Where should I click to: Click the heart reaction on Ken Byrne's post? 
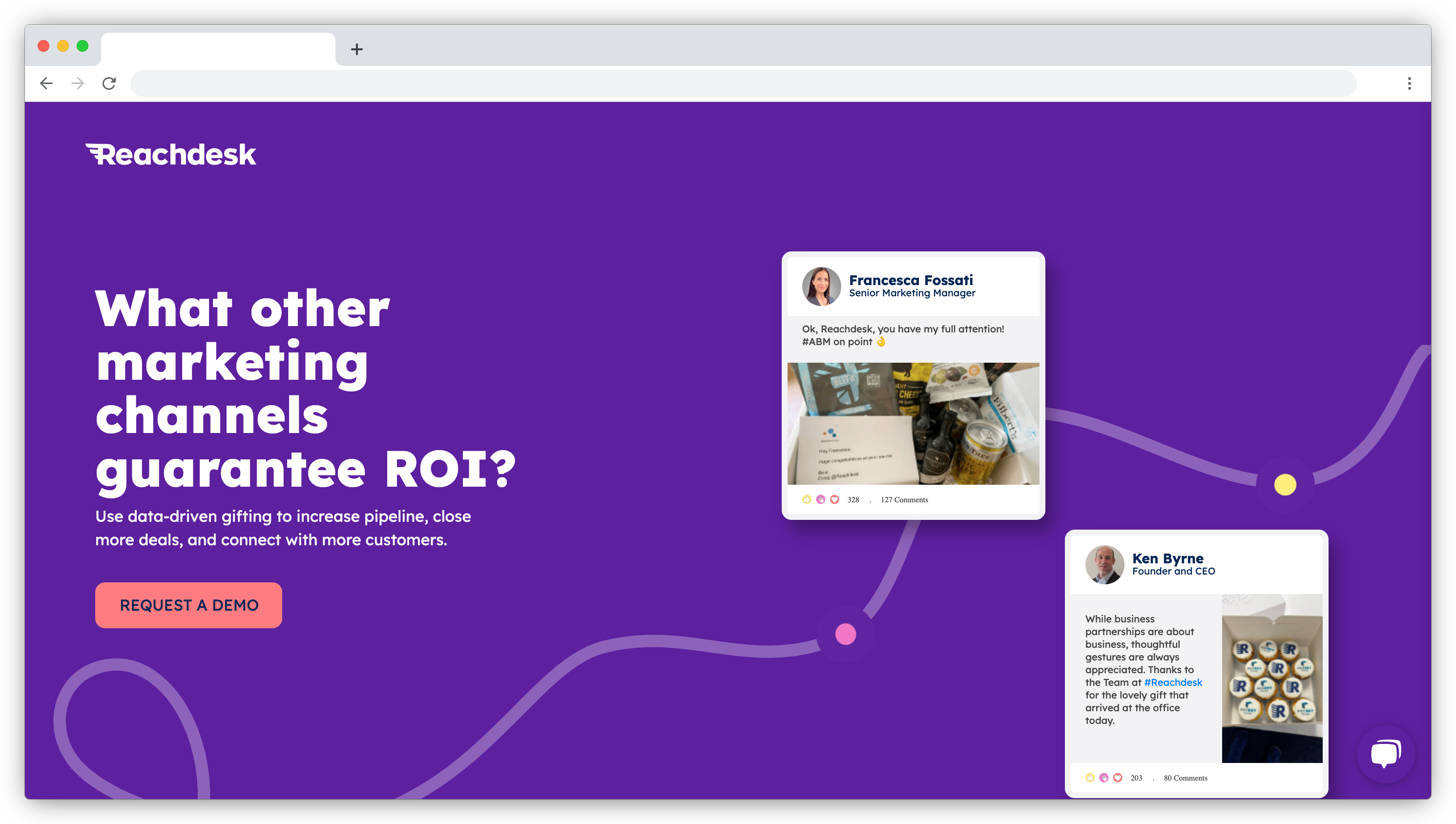click(x=1118, y=778)
